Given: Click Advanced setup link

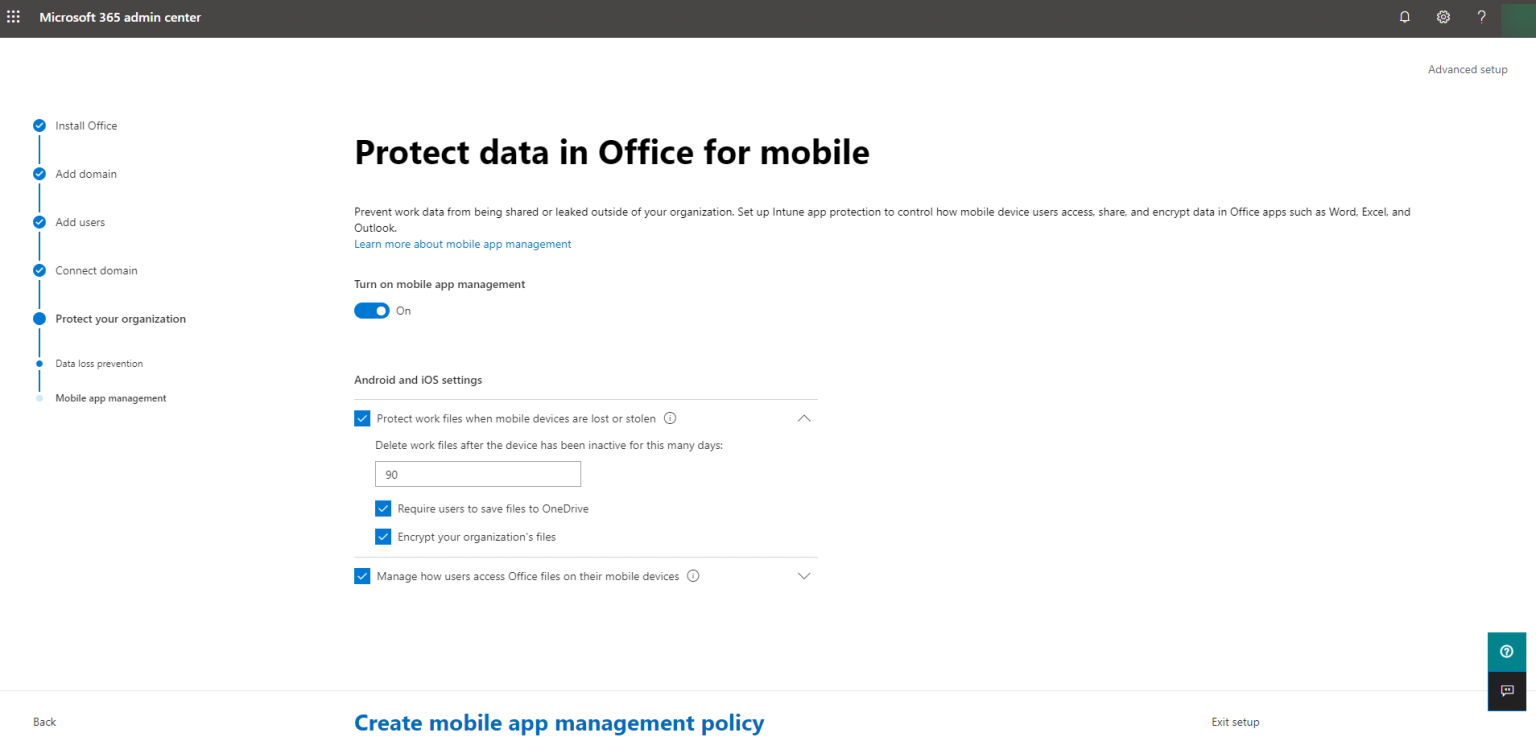Looking at the screenshot, I should [x=1468, y=70].
